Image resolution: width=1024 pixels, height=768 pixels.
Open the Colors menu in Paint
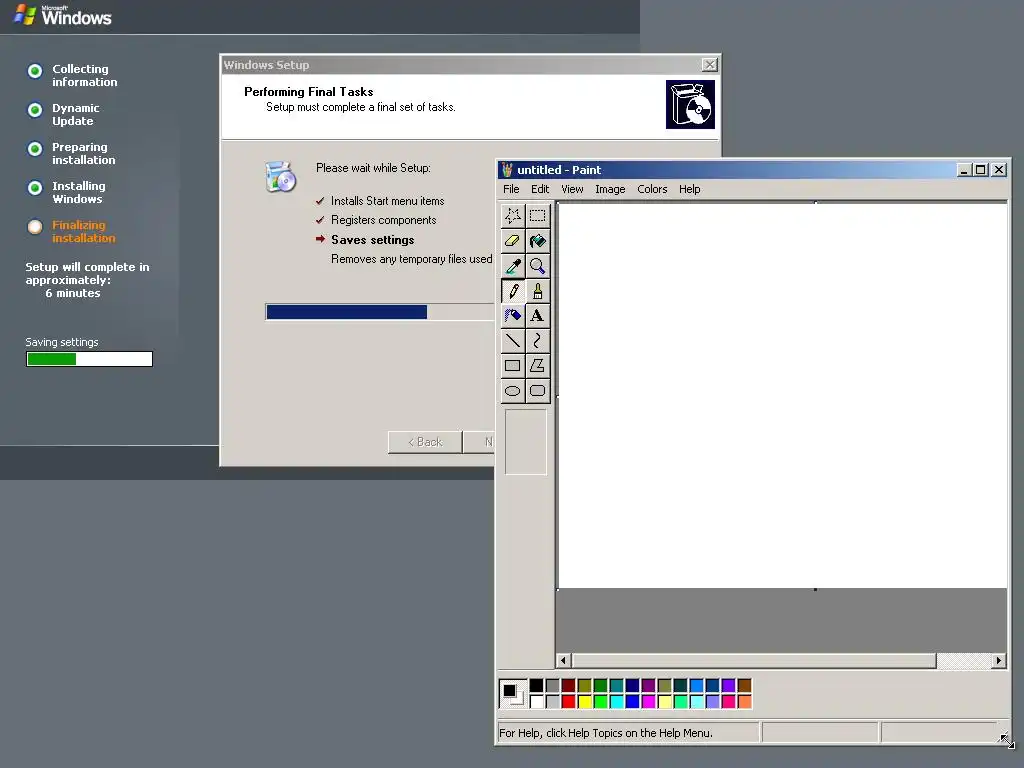[652, 189]
